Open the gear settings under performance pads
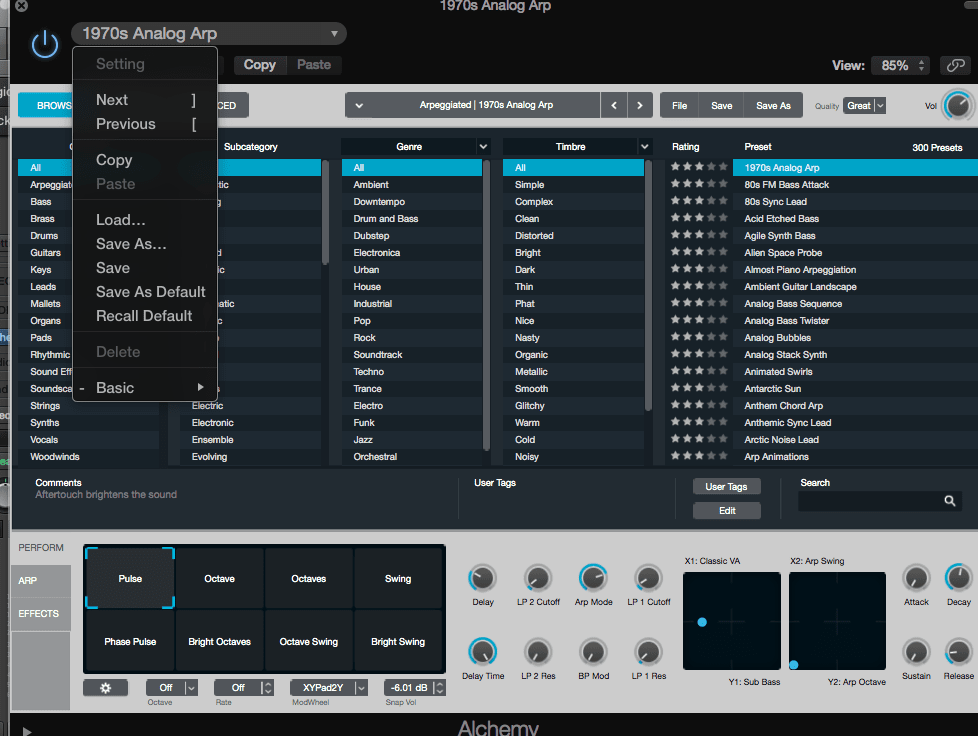Image resolution: width=978 pixels, height=736 pixels. pyautogui.click(x=105, y=687)
